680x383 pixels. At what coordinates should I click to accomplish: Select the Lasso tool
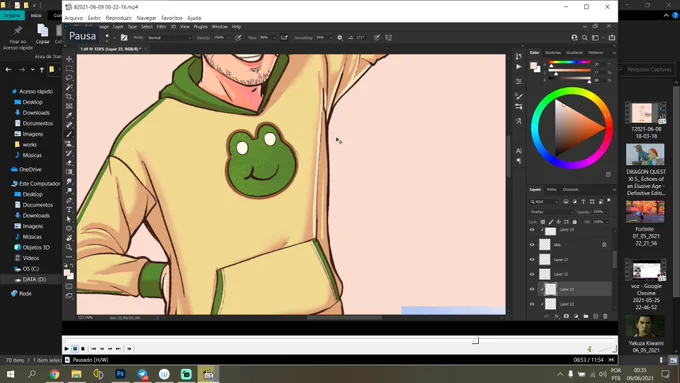point(69,78)
